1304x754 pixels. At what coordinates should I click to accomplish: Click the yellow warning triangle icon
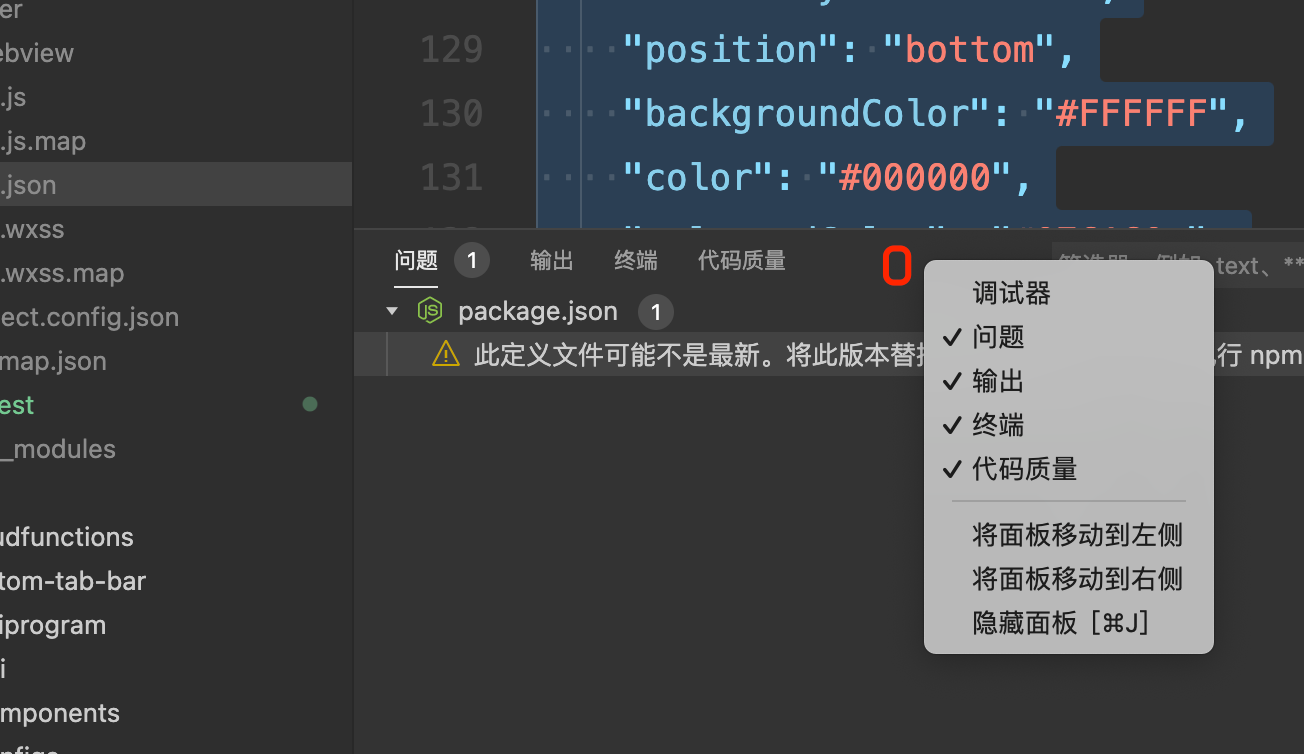pyautogui.click(x=446, y=354)
